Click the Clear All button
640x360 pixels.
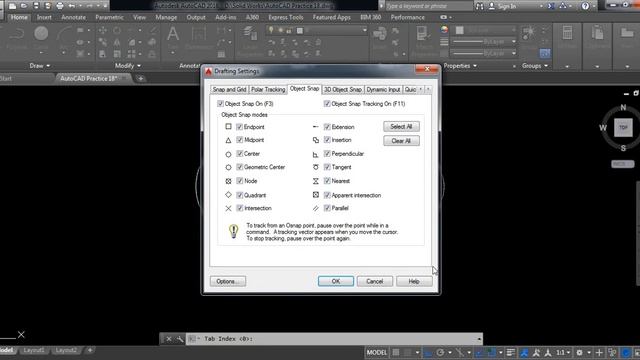tap(401, 141)
